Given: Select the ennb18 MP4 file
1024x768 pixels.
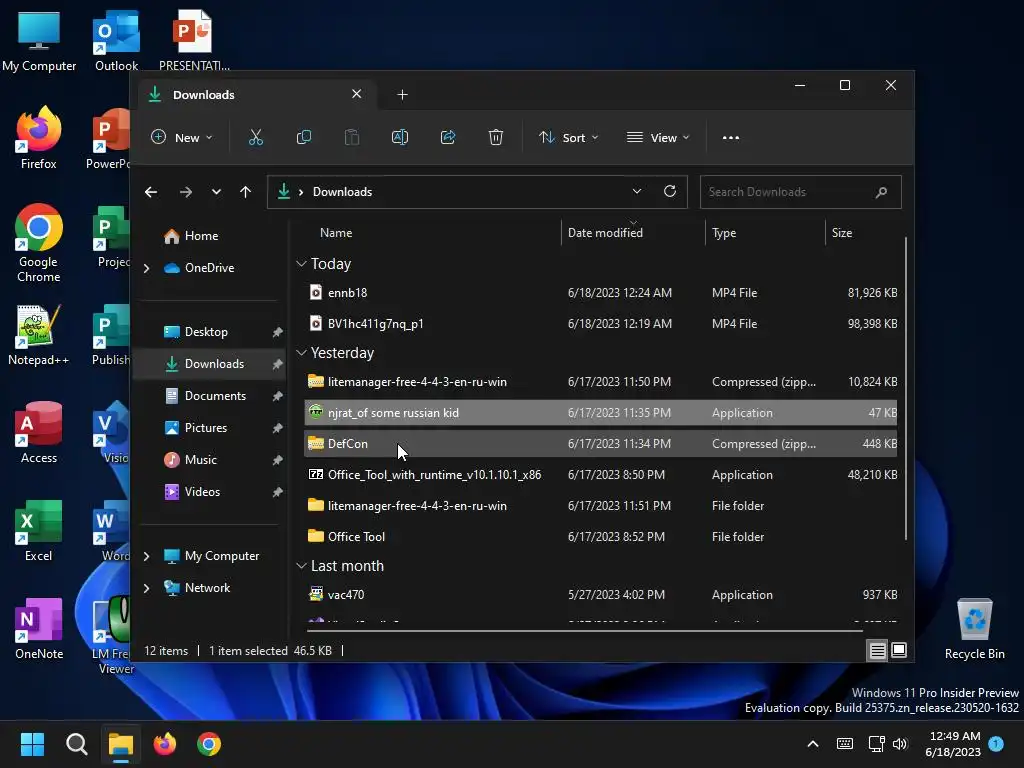Looking at the screenshot, I should (x=601, y=293).
